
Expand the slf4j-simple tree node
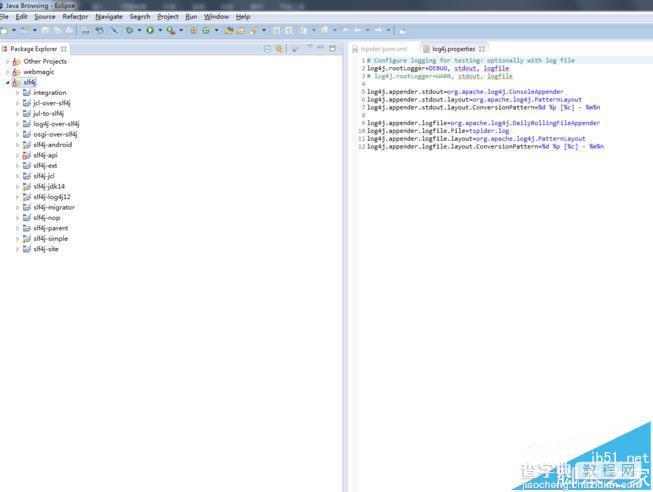point(17,239)
